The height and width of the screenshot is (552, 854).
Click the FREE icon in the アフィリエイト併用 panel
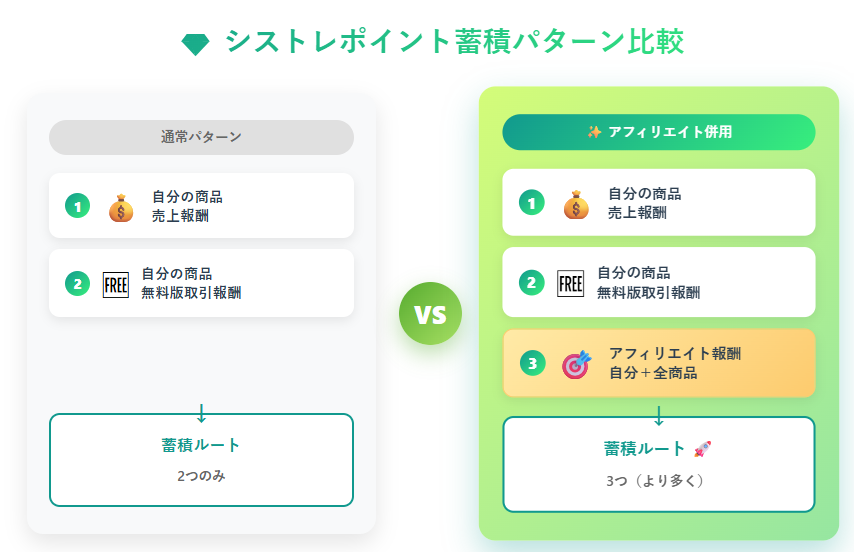click(x=570, y=283)
